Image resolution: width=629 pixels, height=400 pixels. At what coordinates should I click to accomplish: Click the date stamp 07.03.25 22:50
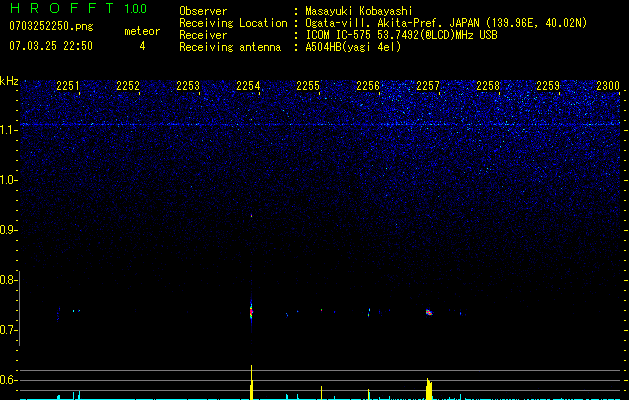tap(50, 46)
